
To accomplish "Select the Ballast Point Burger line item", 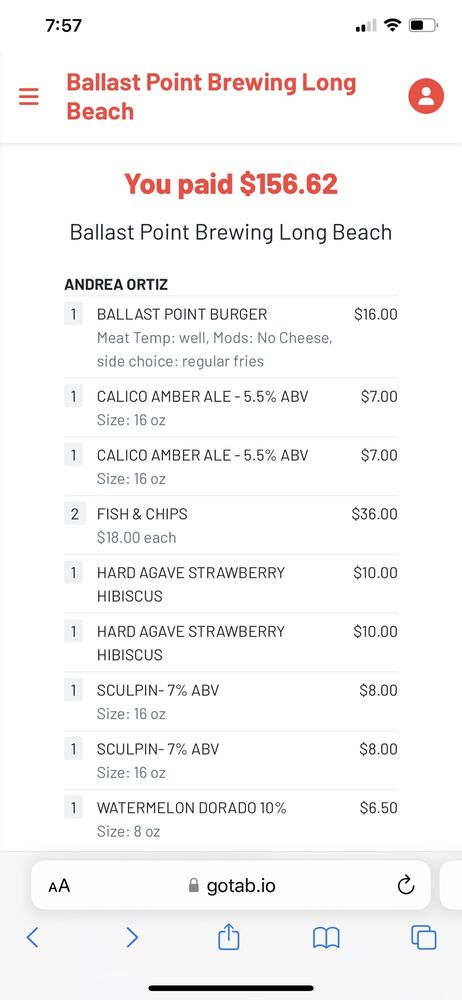I will point(230,337).
